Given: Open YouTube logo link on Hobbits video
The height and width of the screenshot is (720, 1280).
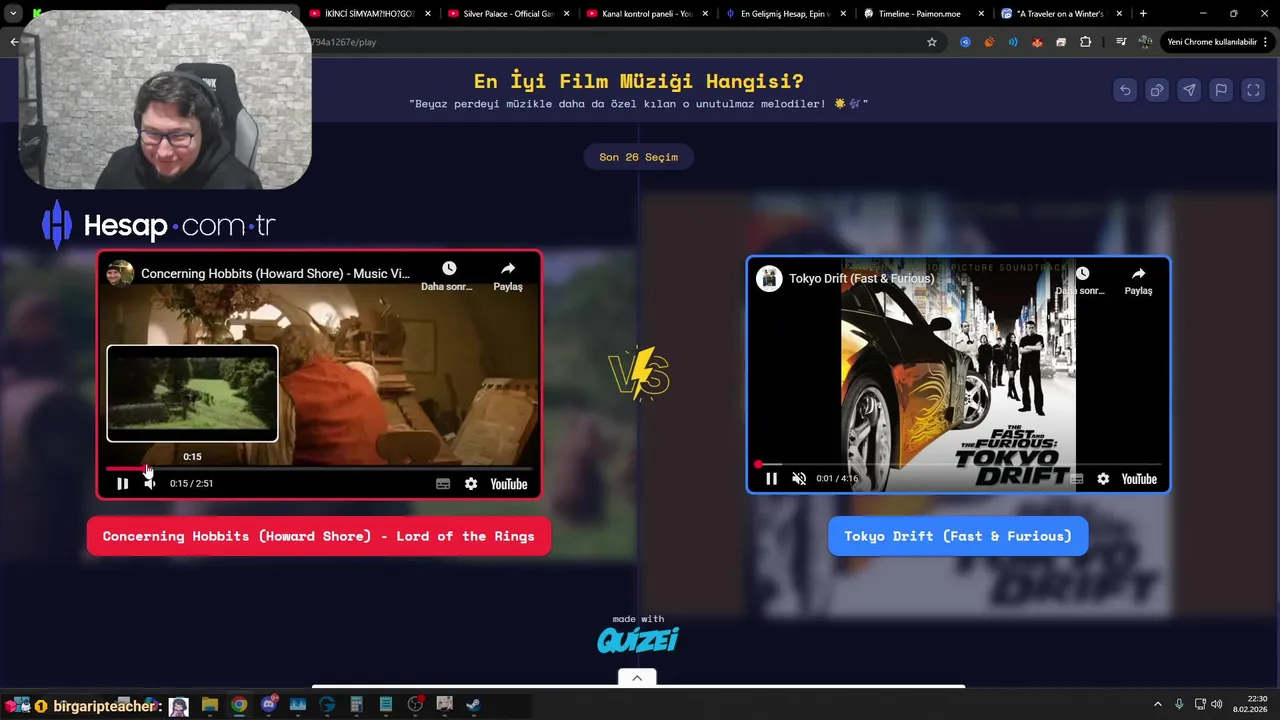Looking at the screenshot, I should (x=509, y=484).
